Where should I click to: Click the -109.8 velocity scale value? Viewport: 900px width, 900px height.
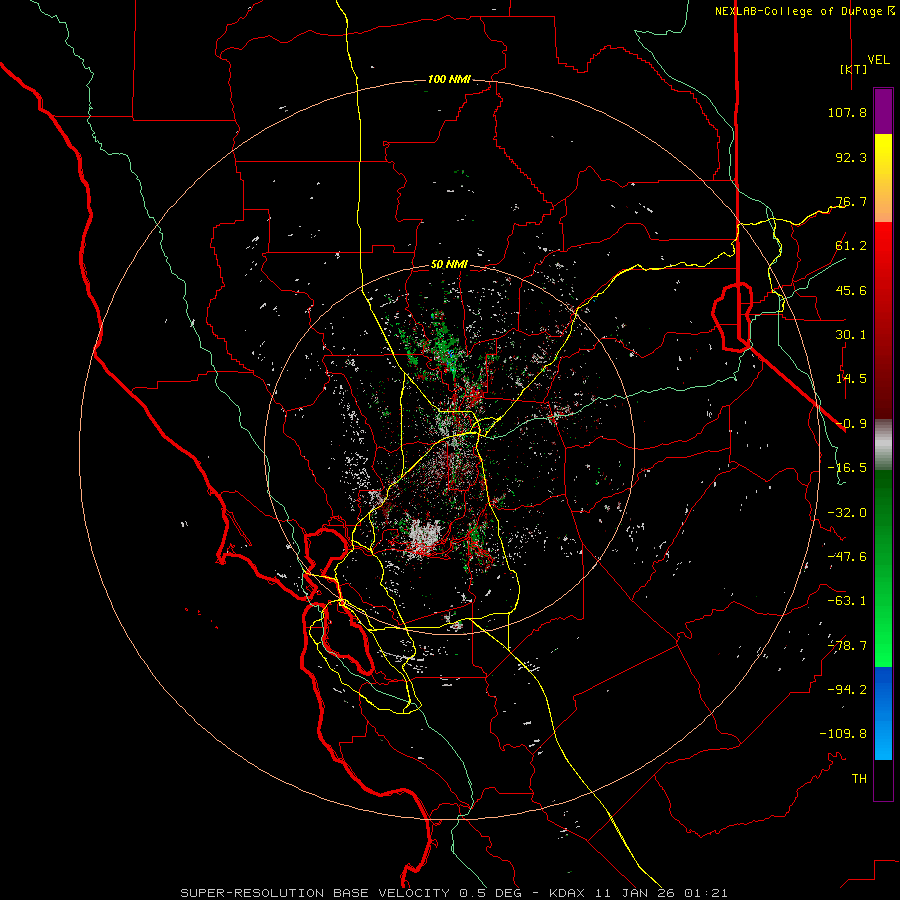[843, 734]
